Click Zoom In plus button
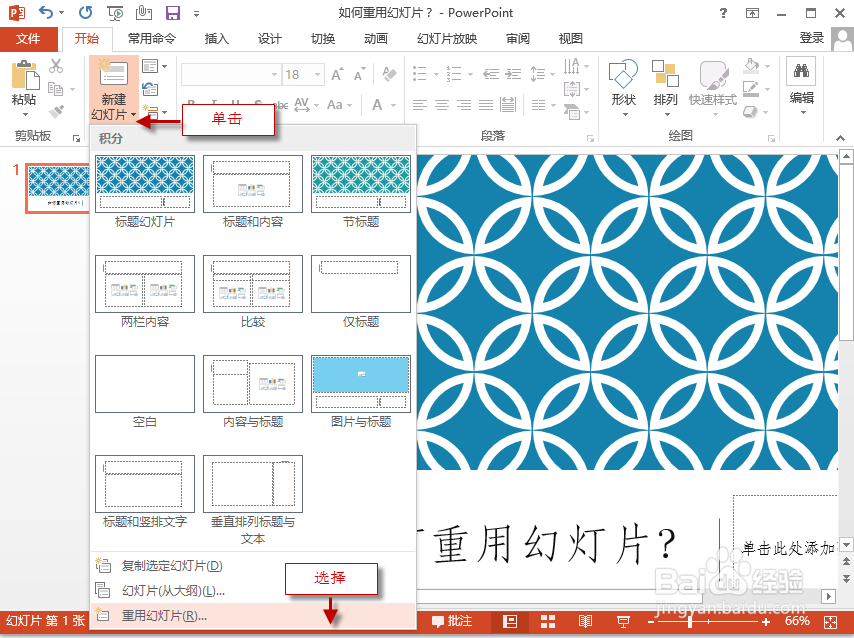Image resolution: width=854 pixels, height=638 pixels. click(766, 622)
